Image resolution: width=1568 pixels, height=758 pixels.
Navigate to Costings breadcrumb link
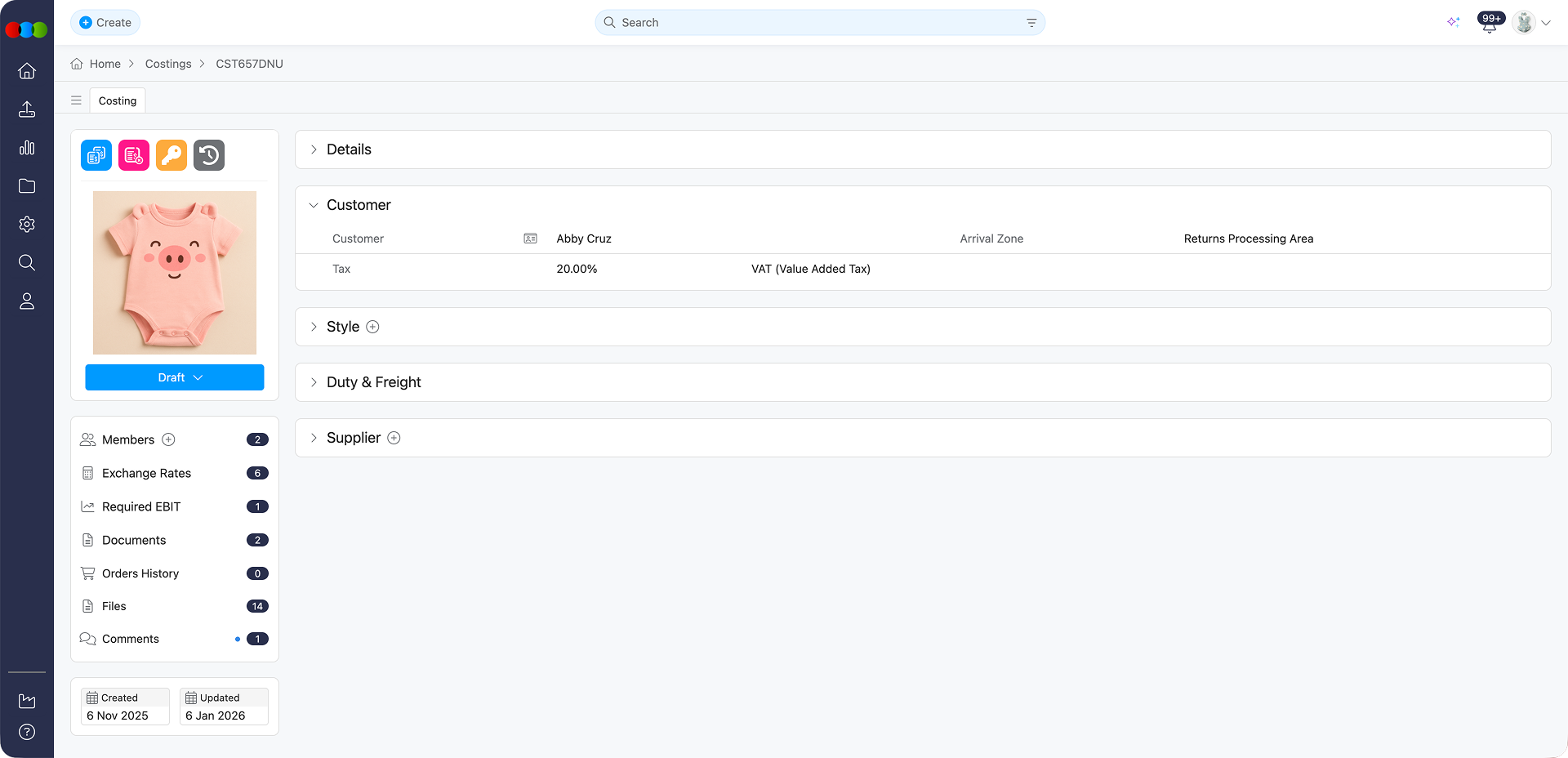click(168, 64)
